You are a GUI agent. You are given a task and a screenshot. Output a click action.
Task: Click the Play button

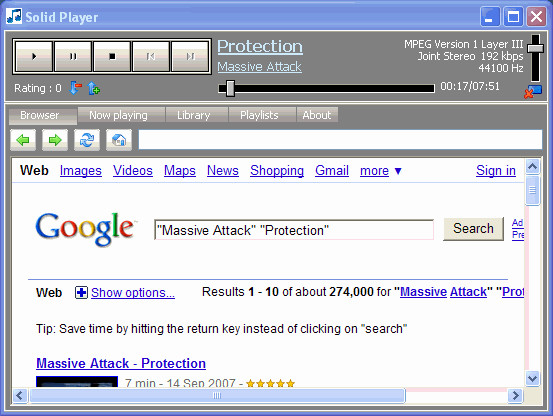point(34,56)
